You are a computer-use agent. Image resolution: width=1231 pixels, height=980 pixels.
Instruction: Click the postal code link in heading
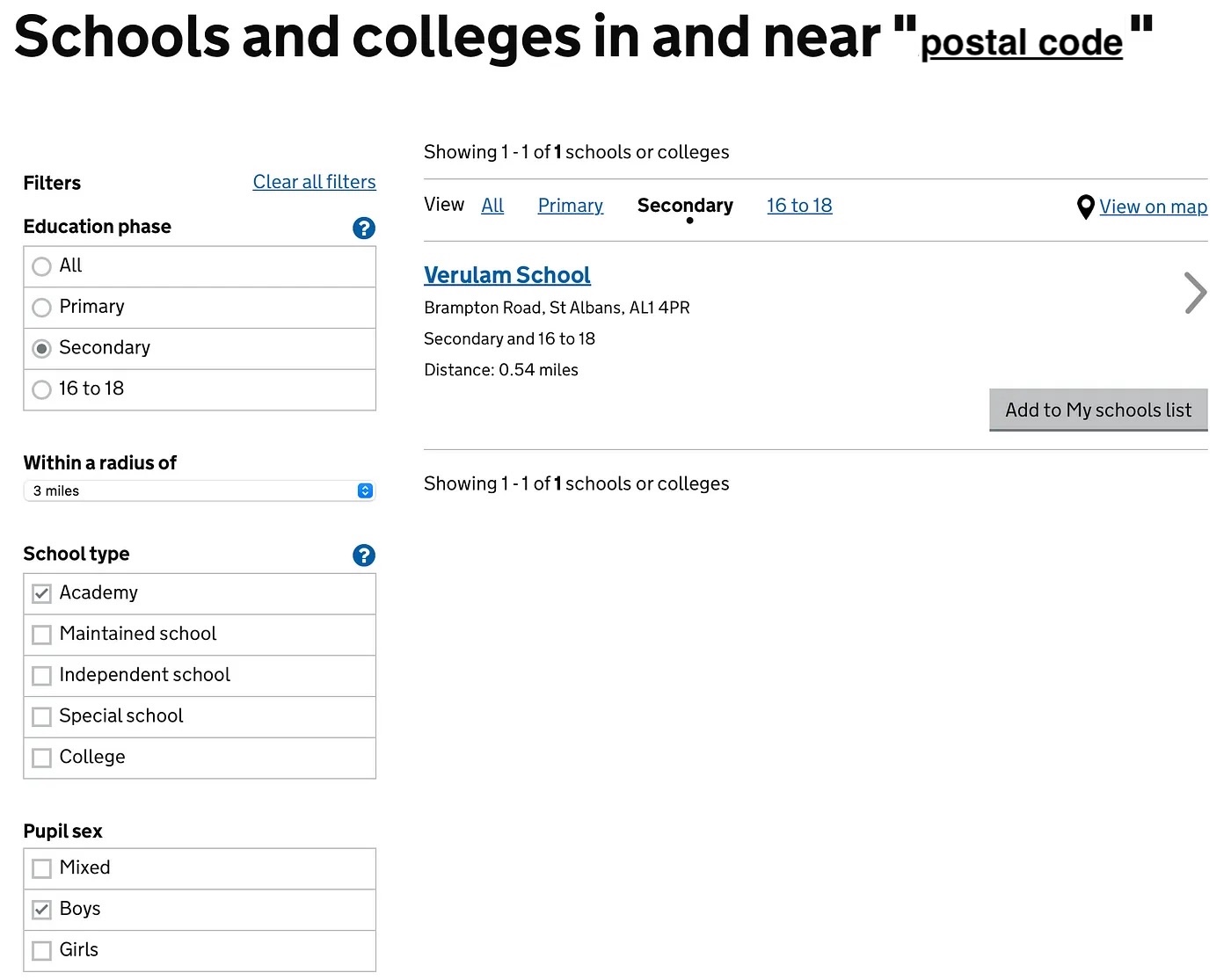pyautogui.click(x=1021, y=42)
